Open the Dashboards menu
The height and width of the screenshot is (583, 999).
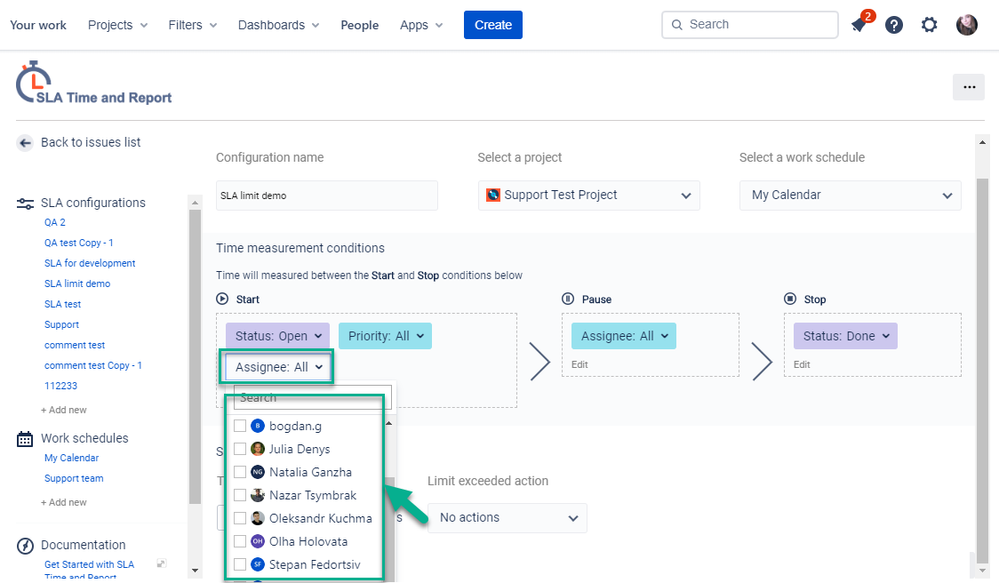(x=278, y=25)
